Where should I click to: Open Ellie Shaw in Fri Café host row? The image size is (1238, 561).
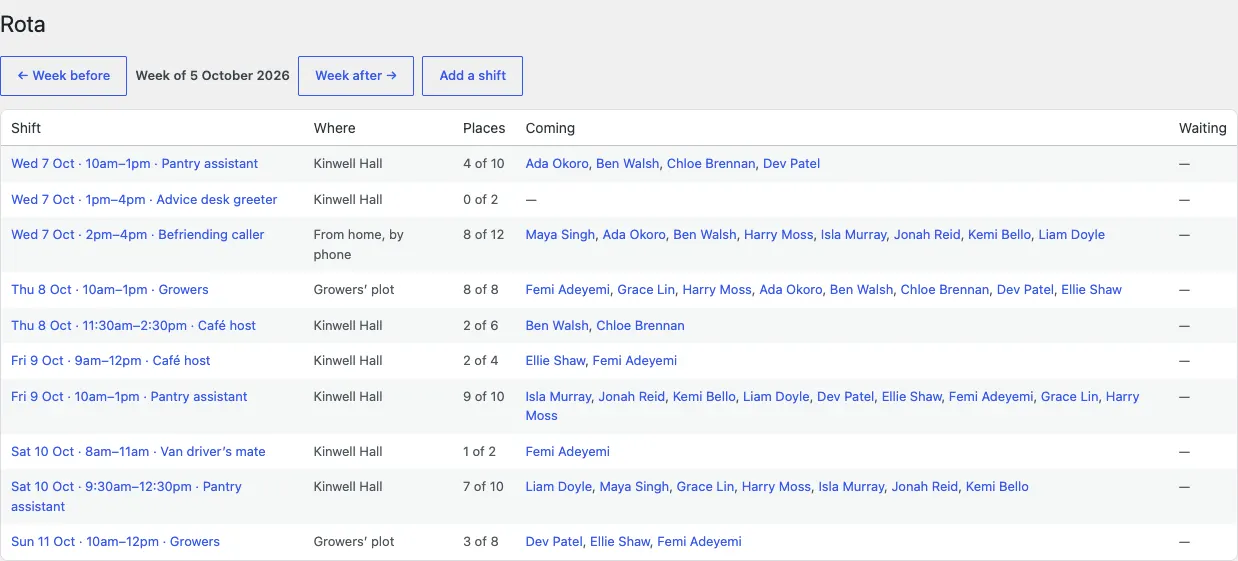[x=555, y=361]
